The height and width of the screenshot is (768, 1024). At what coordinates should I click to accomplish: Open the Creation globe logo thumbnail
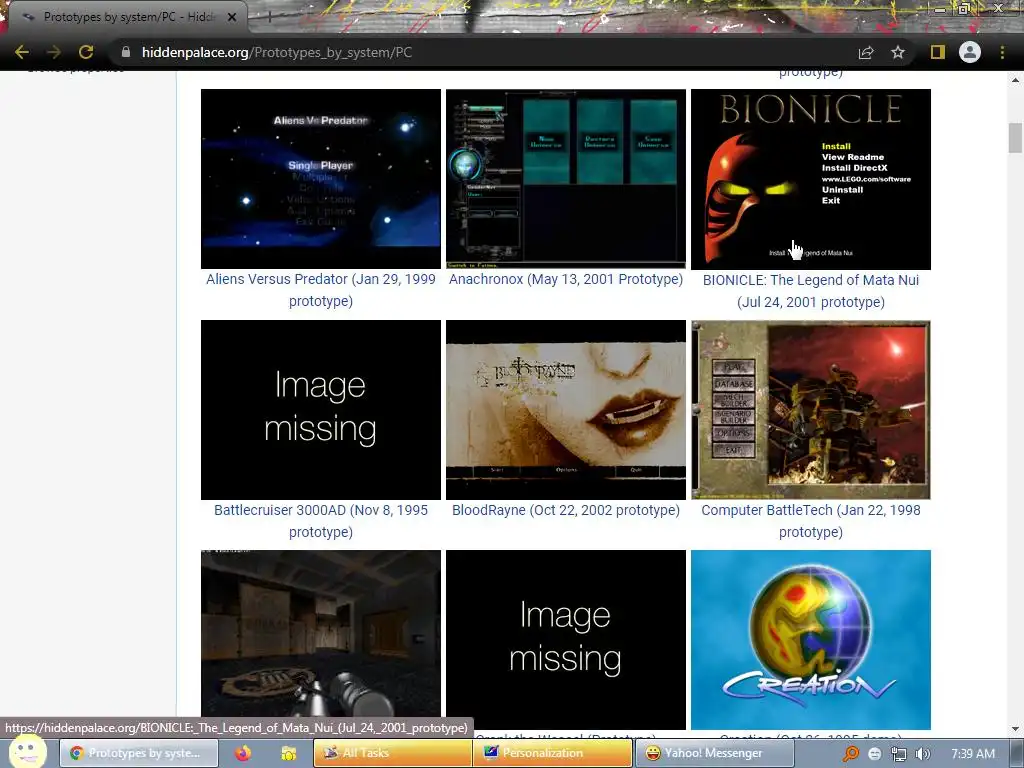click(810, 639)
